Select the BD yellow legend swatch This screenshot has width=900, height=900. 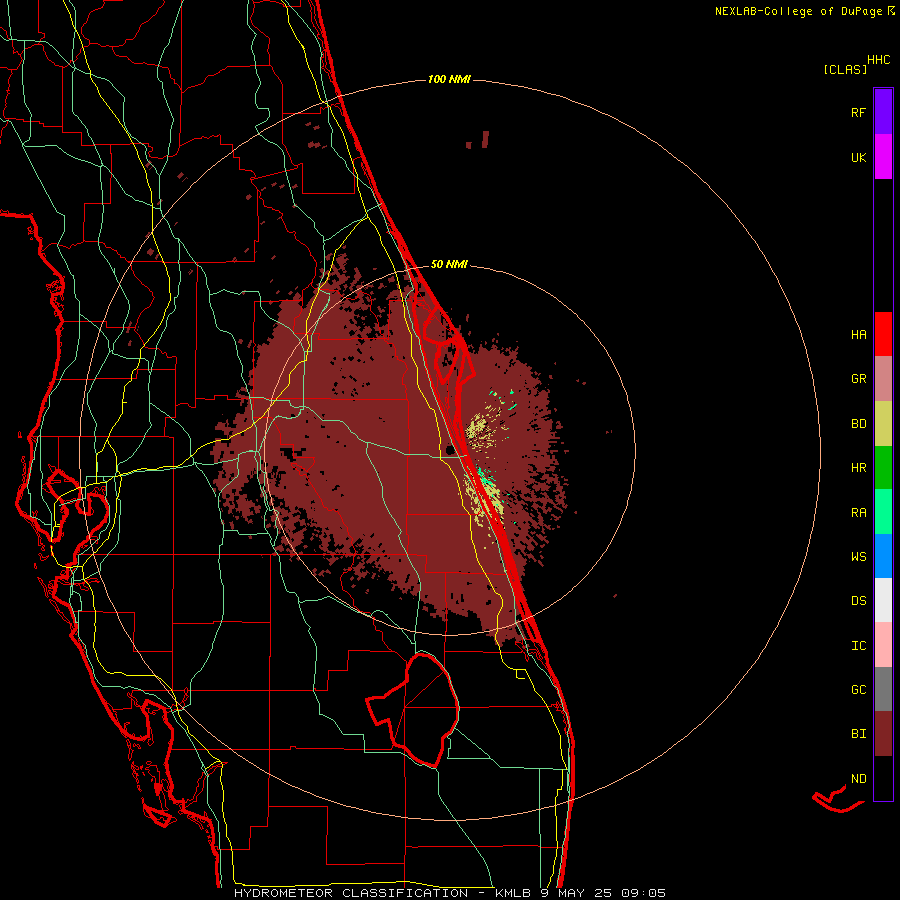883,424
